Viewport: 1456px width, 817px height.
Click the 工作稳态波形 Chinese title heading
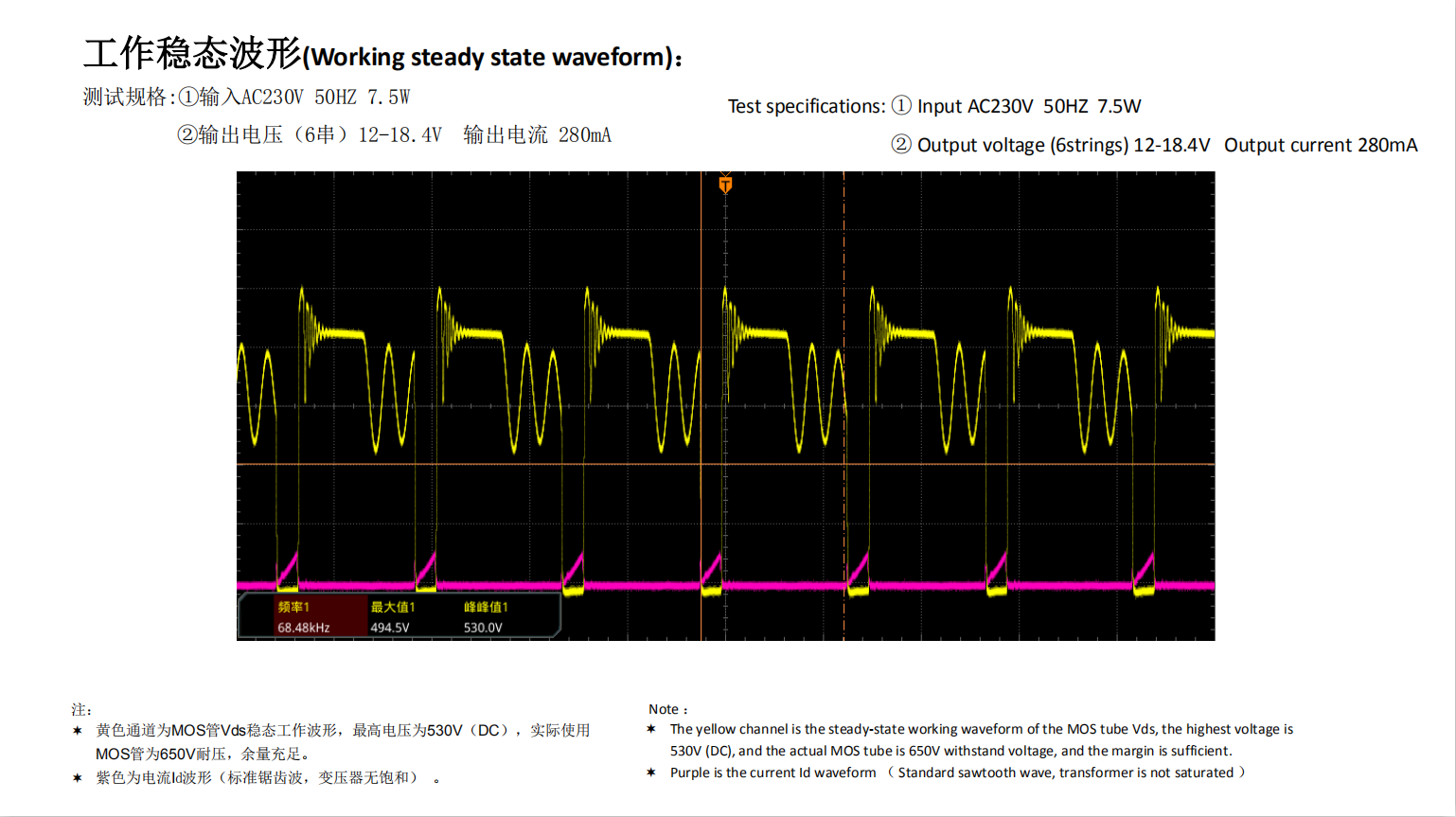(x=192, y=55)
